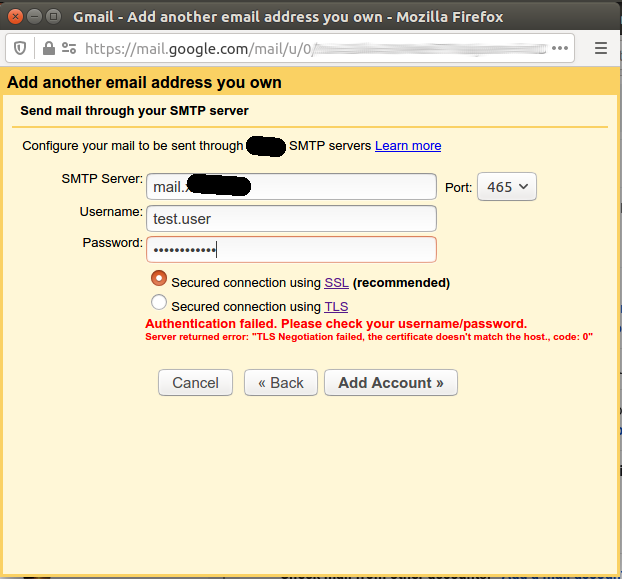
Task: Click the shield tracking protection icon
Action: pos(20,48)
